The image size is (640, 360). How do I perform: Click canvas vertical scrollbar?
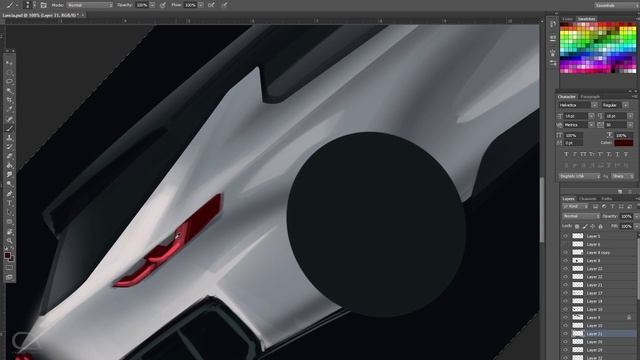click(x=542, y=209)
